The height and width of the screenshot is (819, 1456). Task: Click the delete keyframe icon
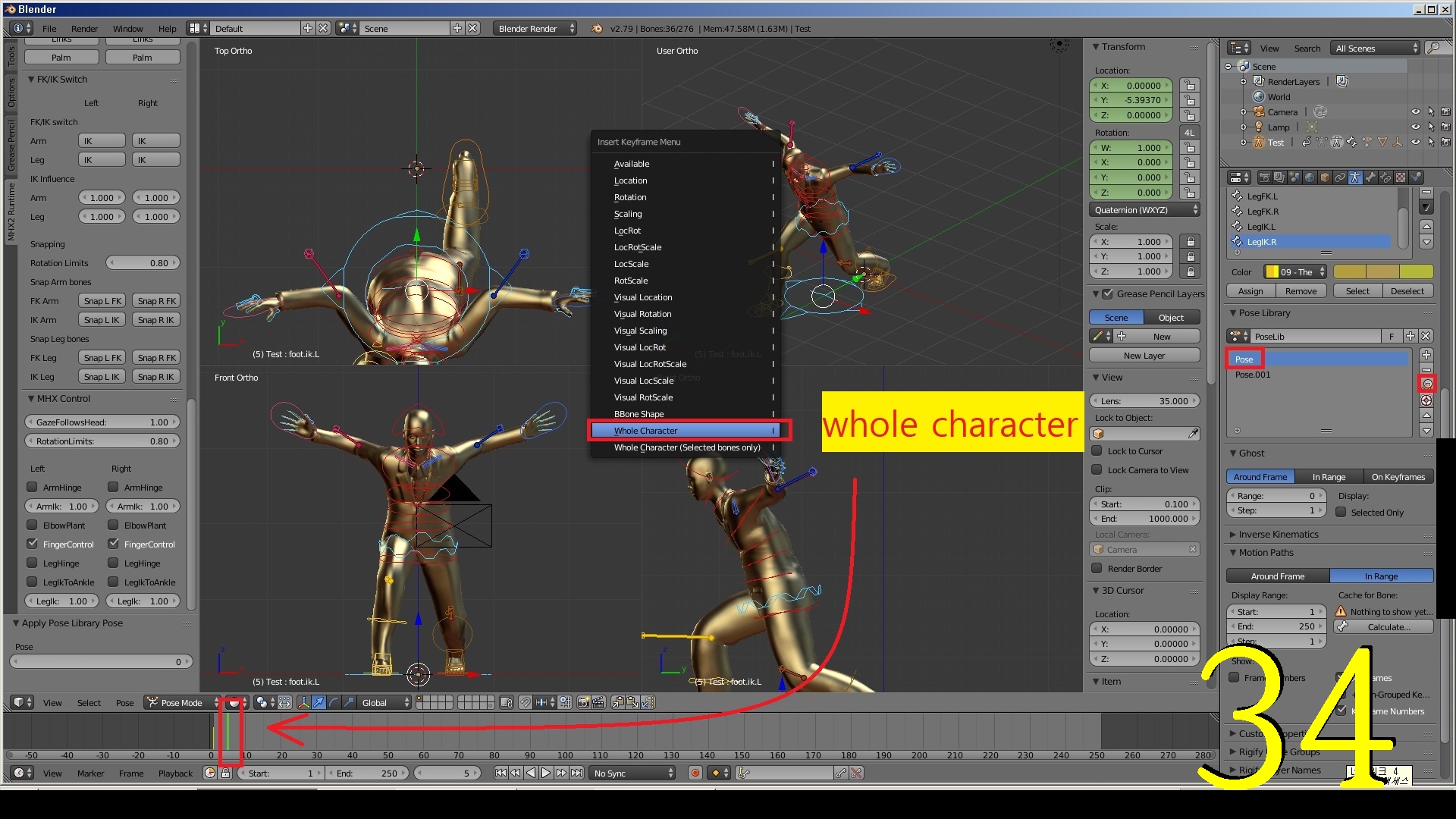[856, 773]
